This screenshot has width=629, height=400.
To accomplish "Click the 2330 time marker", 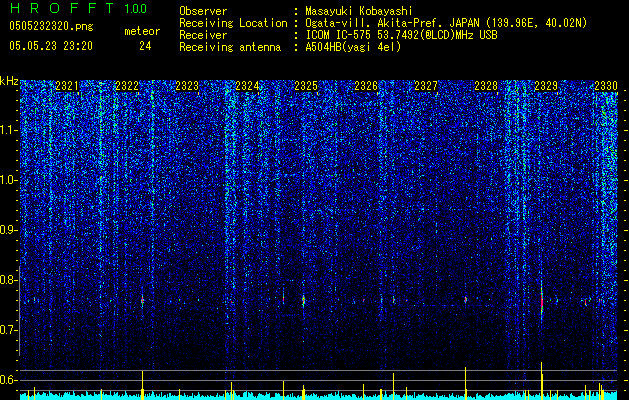I will click(x=606, y=86).
